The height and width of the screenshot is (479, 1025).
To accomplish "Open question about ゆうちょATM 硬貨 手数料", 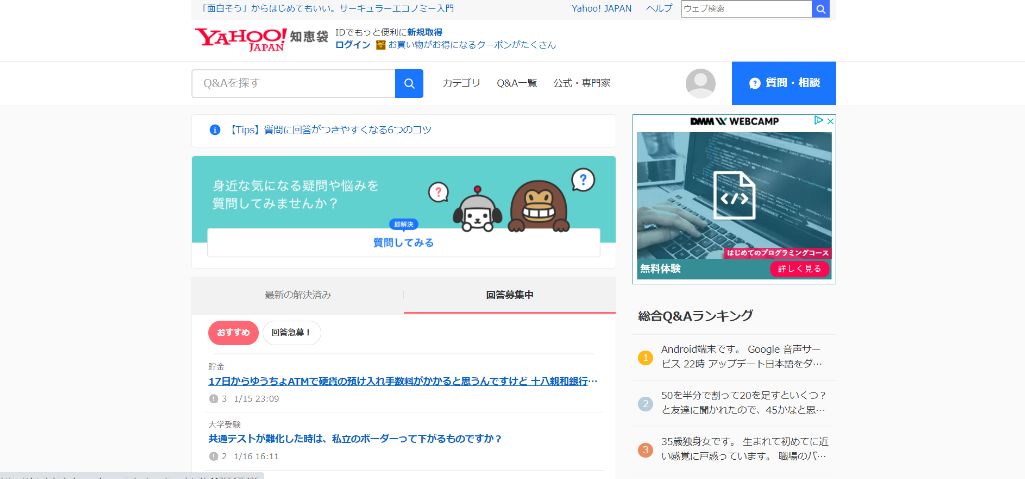I will [403, 381].
